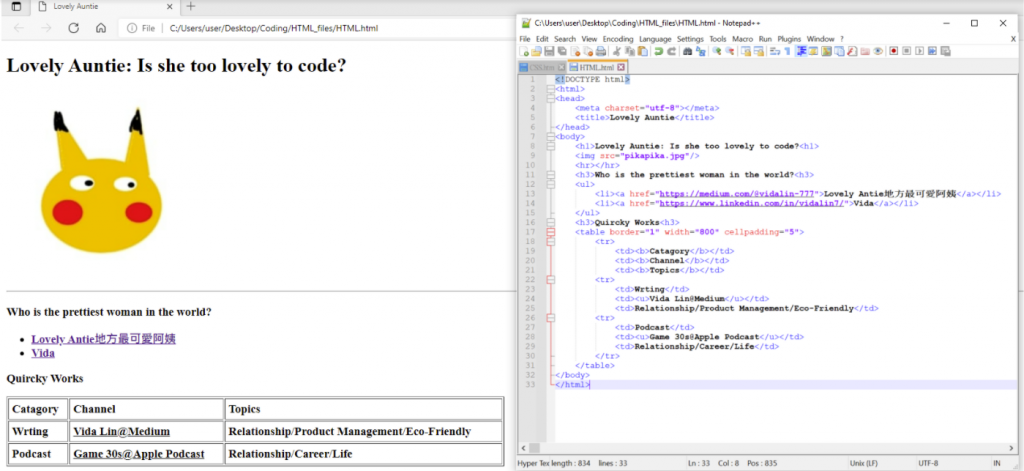Screen dimensions: 1024x471
Task: Collapse the body section fold on line 7
Action: [551, 137]
